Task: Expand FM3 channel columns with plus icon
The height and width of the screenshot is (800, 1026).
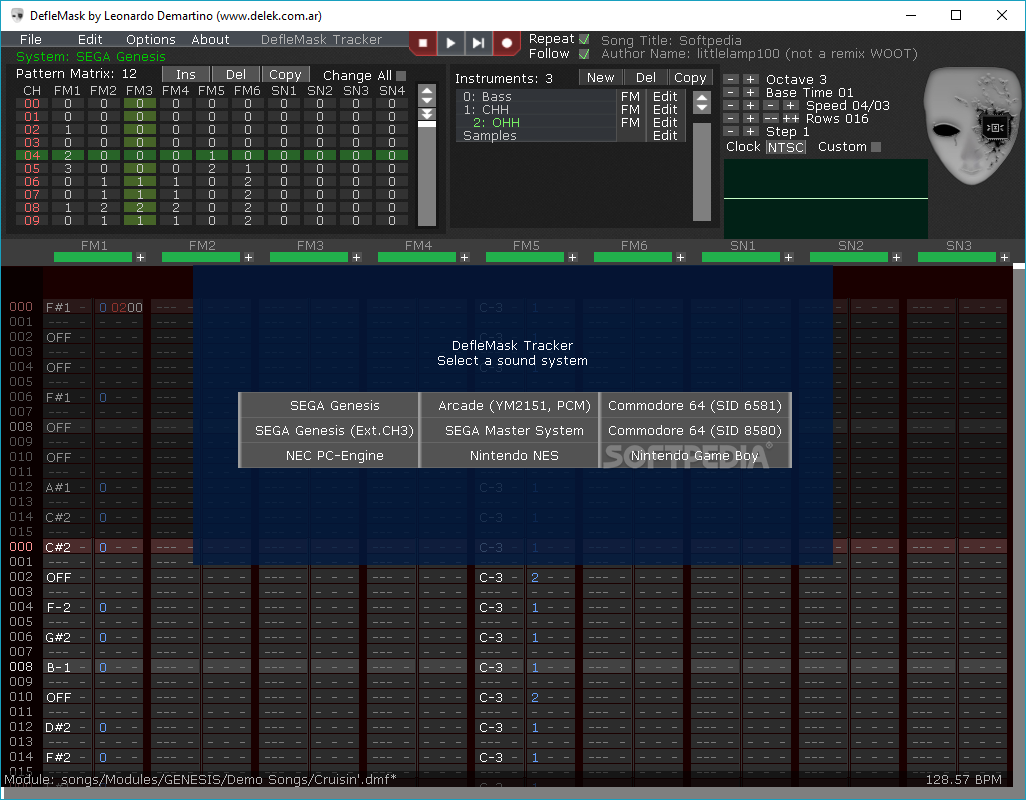Action: click(x=357, y=258)
